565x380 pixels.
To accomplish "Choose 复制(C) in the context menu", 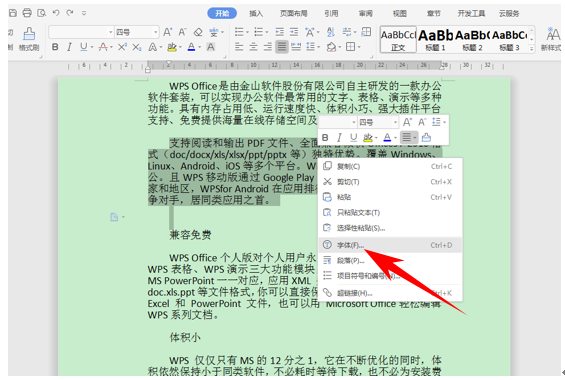I will point(390,166).
